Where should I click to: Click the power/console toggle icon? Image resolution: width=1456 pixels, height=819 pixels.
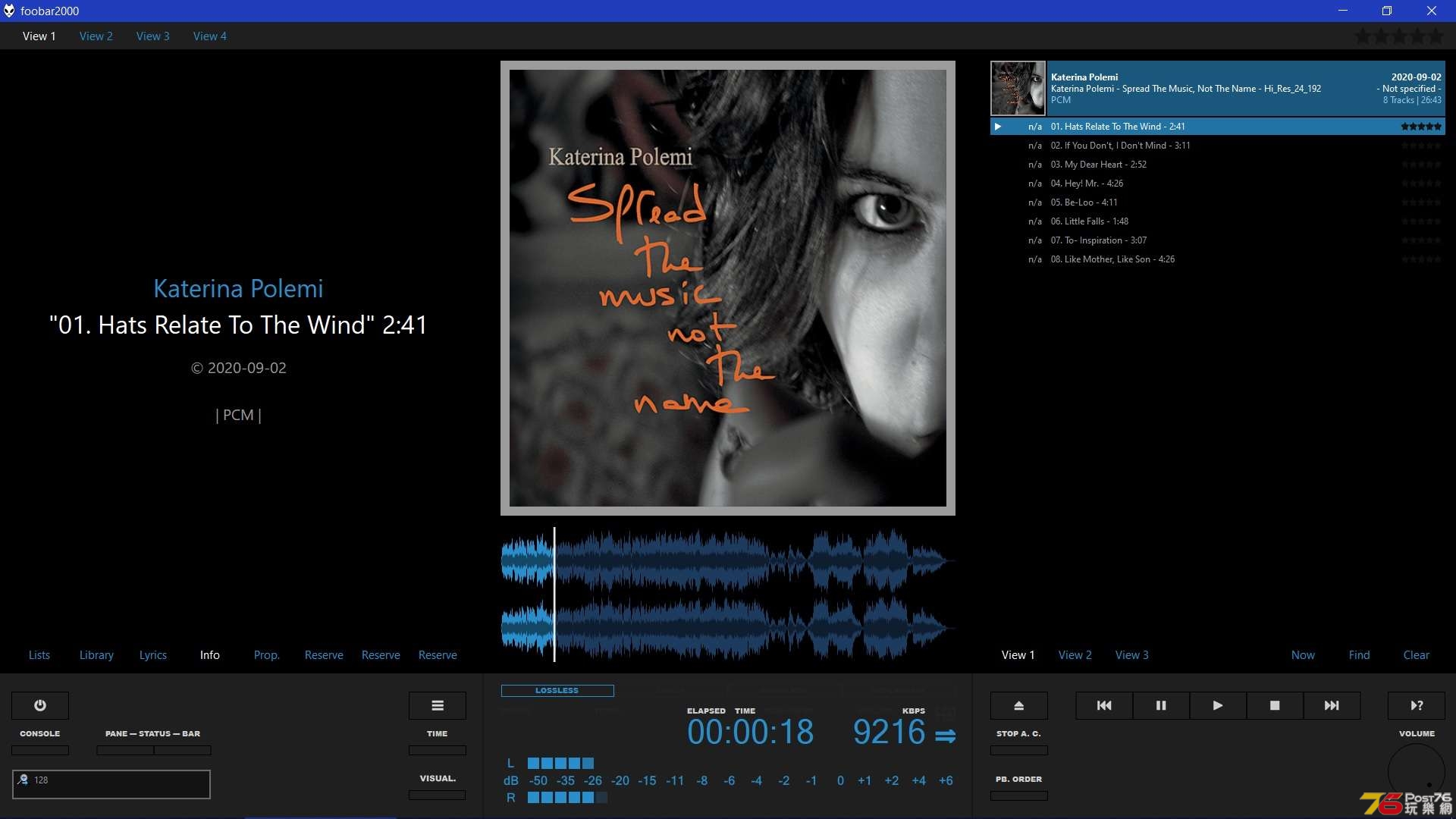pyautogui.click(x=40, y=705)
